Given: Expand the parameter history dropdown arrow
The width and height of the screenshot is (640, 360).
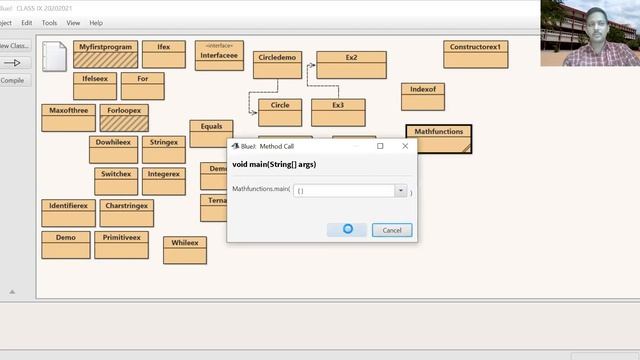Looking at the screenshot, I should (x=401, y=191).
